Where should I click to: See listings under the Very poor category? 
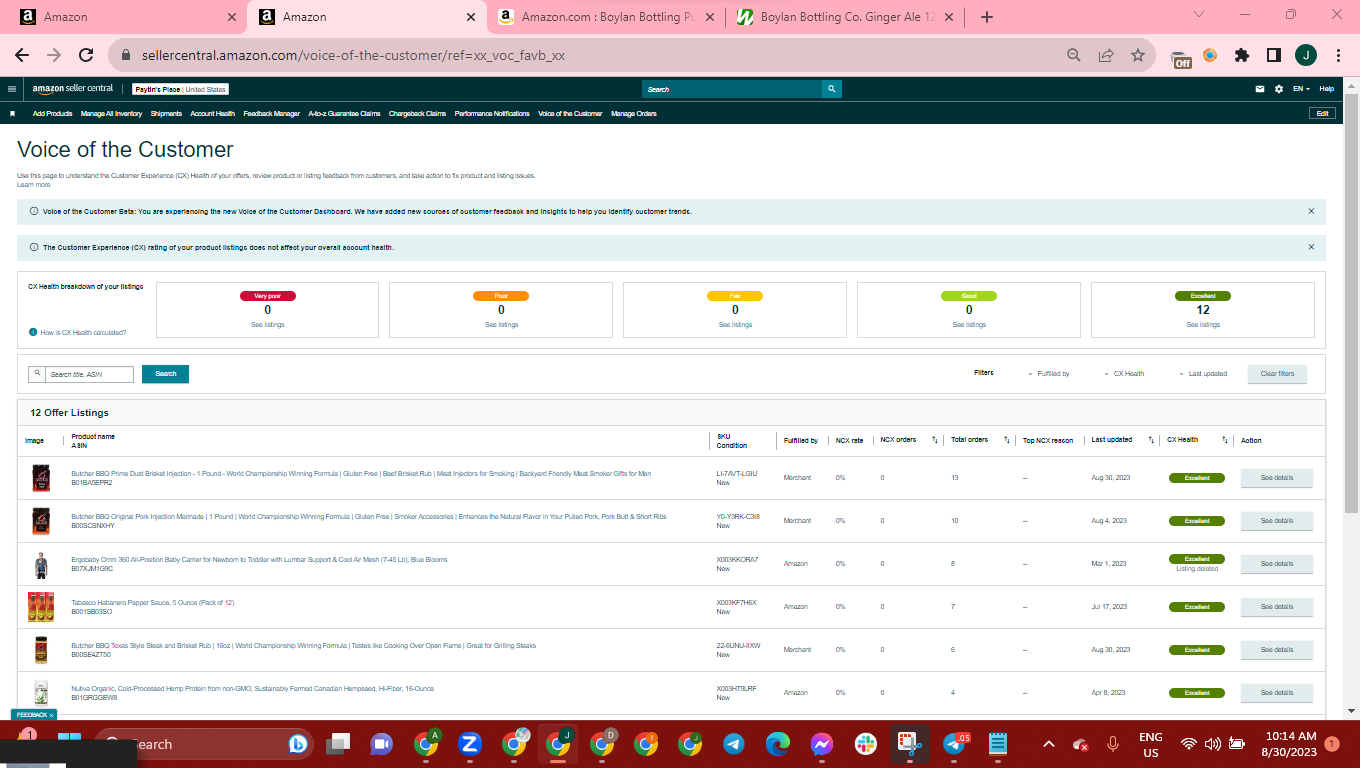pos(267,325)
